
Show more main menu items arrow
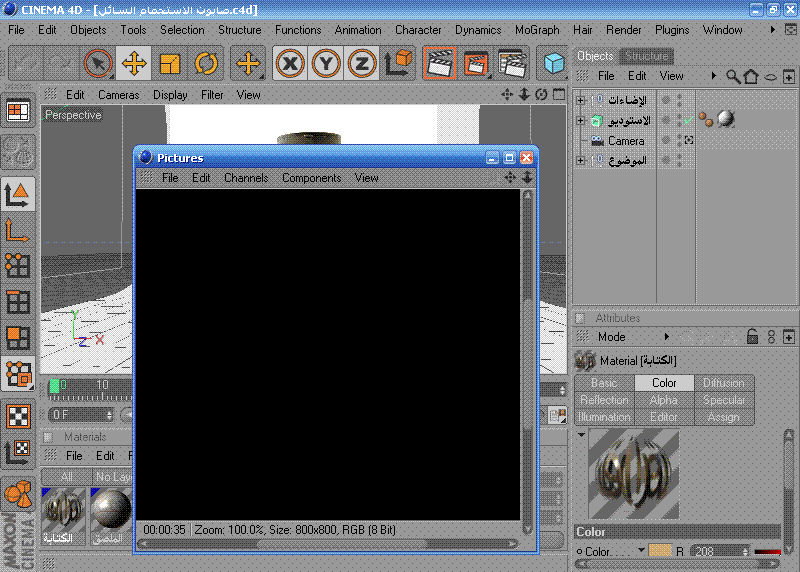click(x=772, y=30)
